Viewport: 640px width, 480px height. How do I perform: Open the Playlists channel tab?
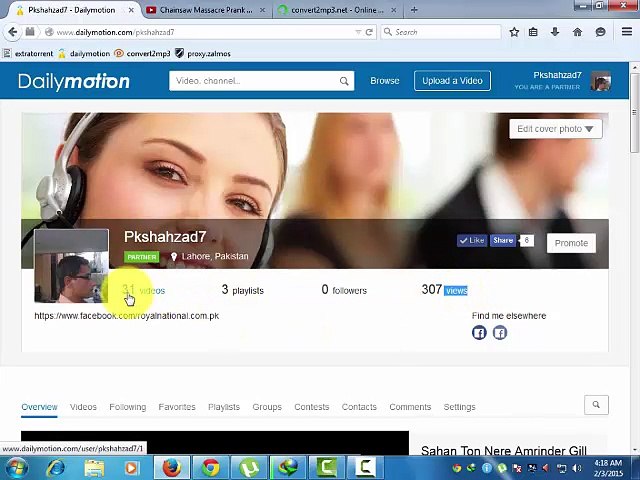pos(224,407)
